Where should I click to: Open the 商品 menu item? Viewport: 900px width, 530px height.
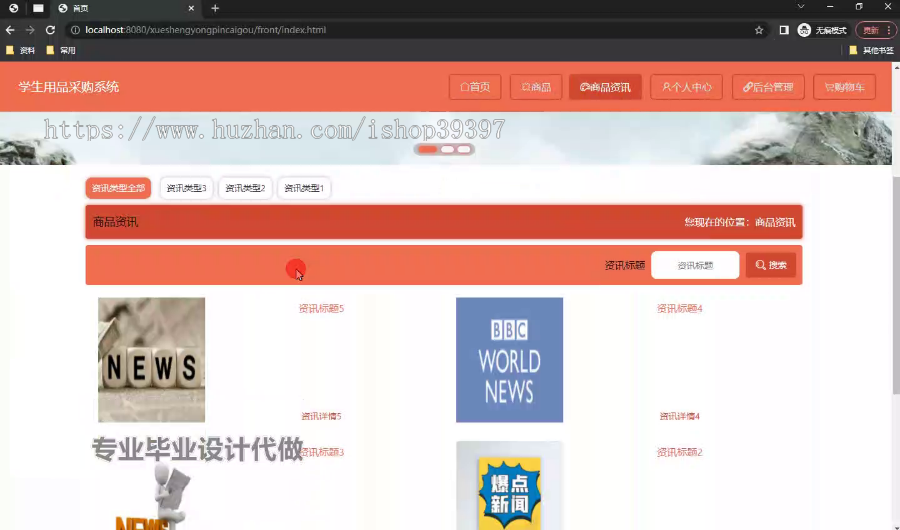536,87
